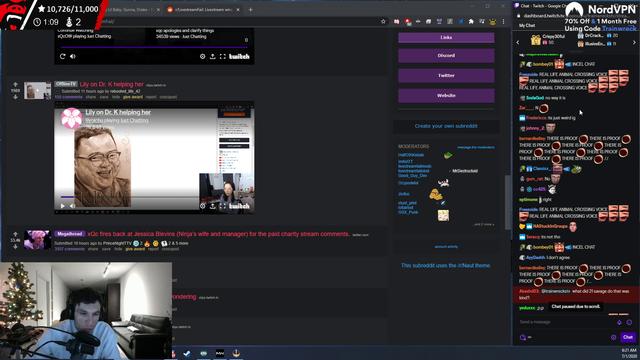Close the r/LivestreamFail tab
640x360 pixels.
pyautogui.click(x=238, y=9)
